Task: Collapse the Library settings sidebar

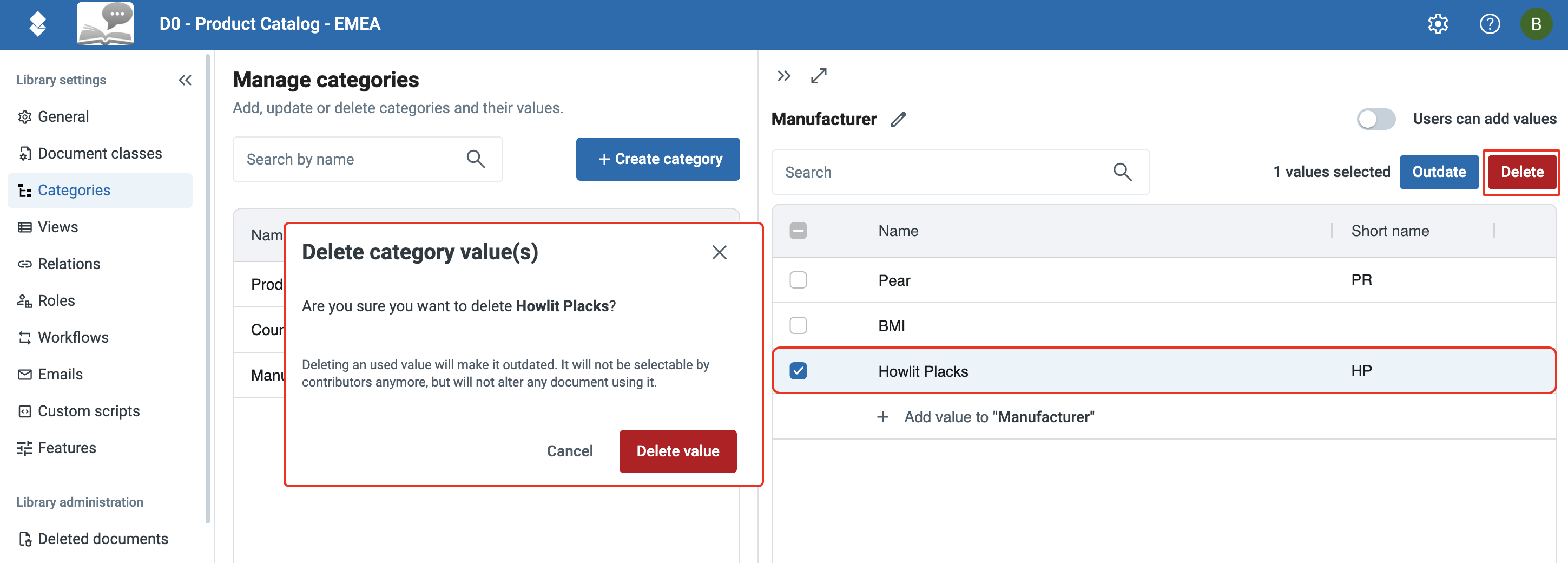Action: pyautogui.click(x=185, y=80)
